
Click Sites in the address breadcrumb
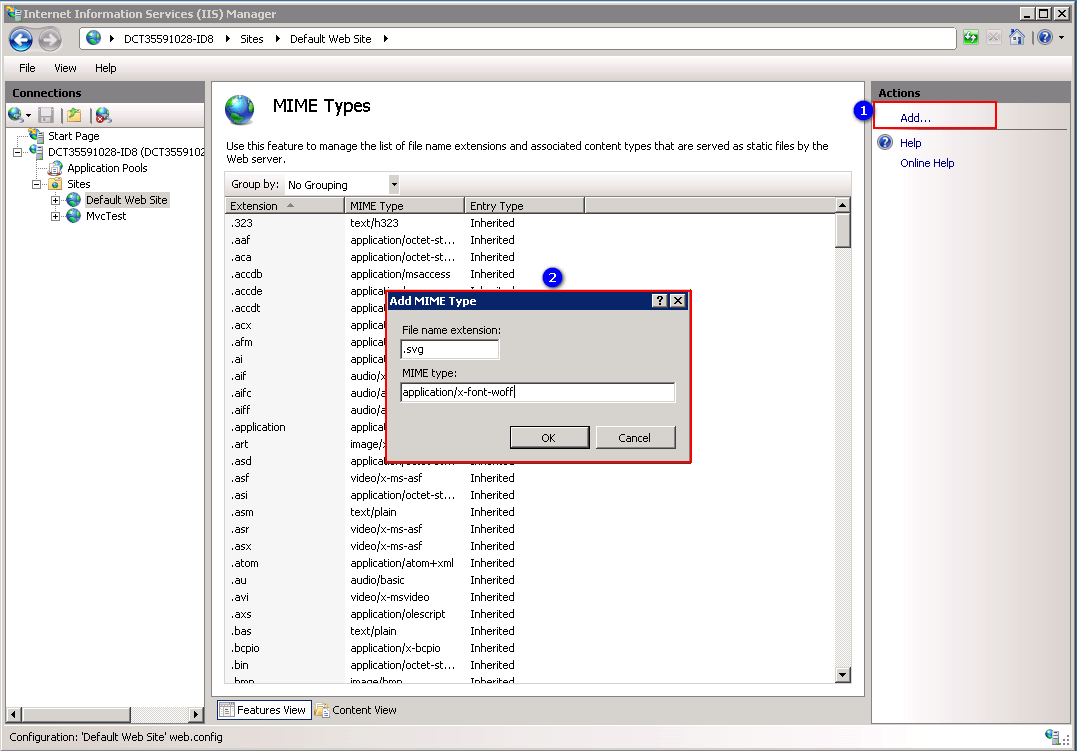point(251,39)
